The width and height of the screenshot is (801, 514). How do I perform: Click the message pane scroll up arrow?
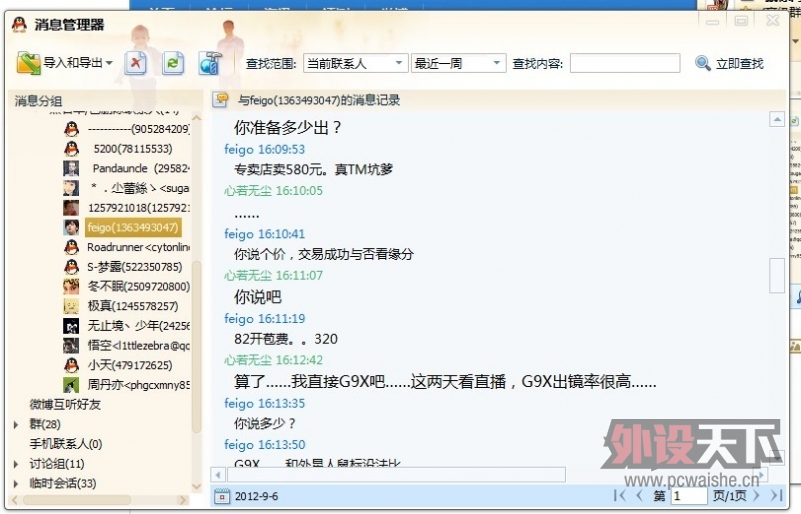[x=777, y=120]
